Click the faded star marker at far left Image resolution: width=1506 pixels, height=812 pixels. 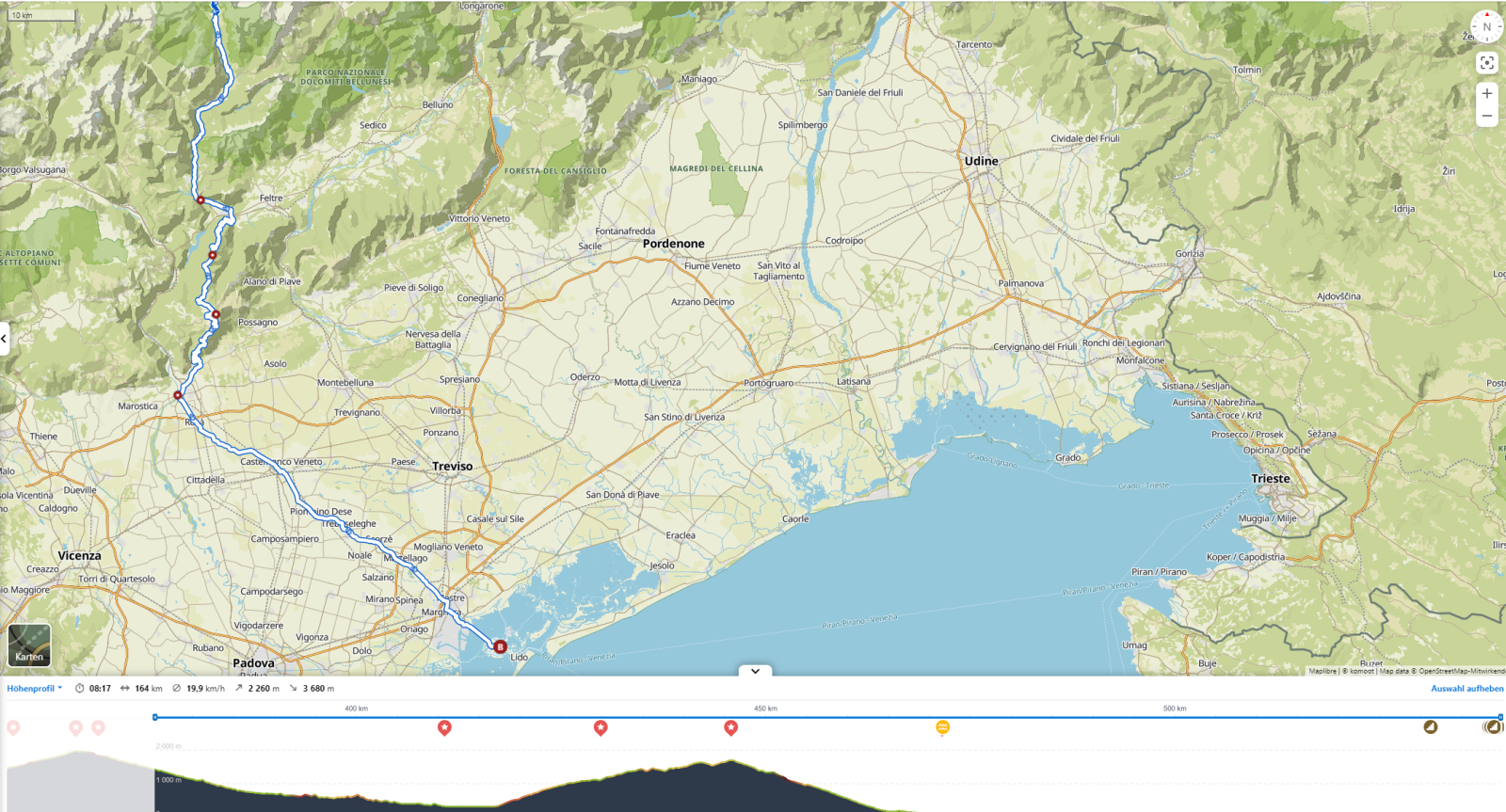13,727
